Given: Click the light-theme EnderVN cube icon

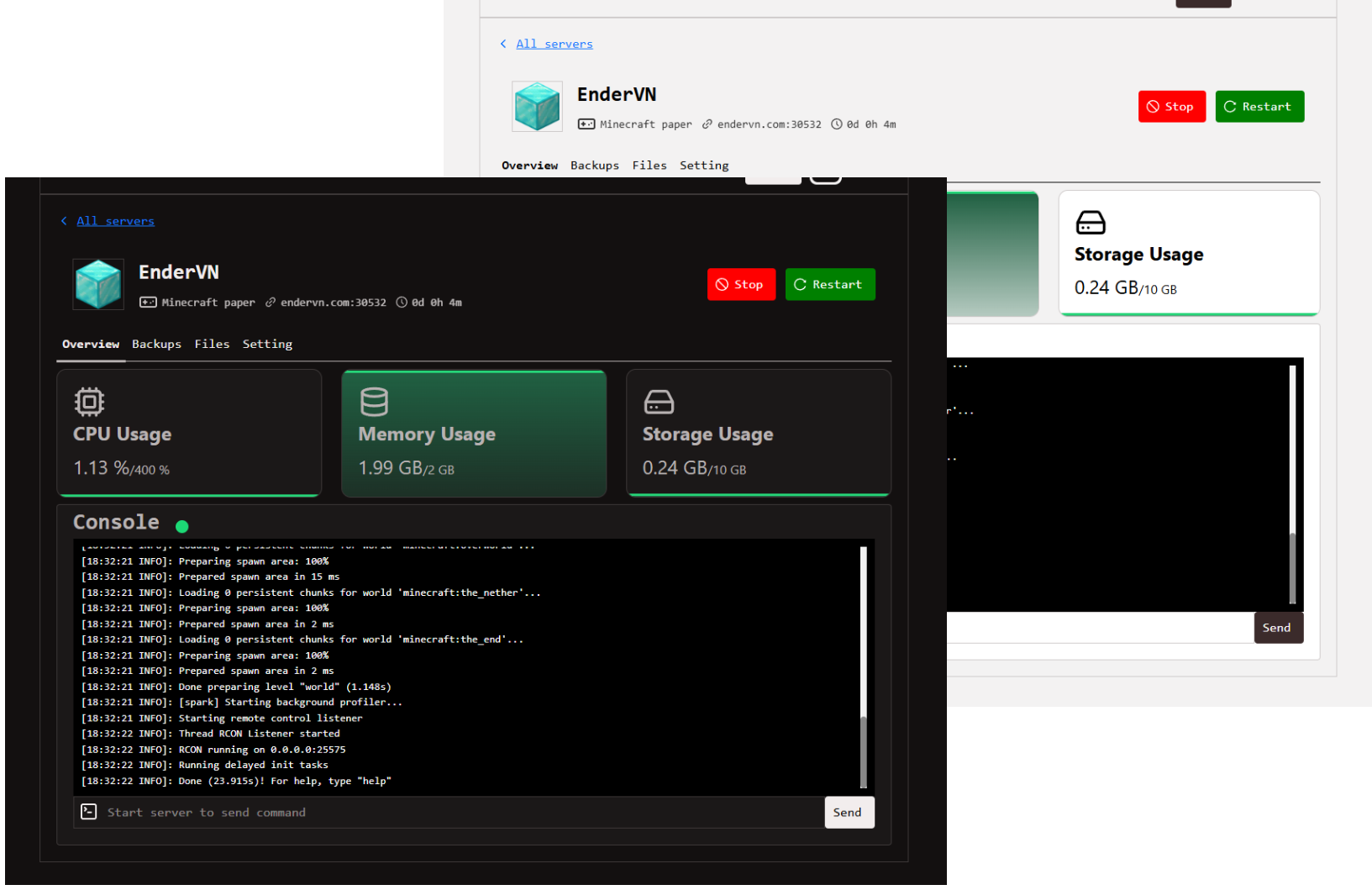Looking at the screenshot, I should [537, 107].
